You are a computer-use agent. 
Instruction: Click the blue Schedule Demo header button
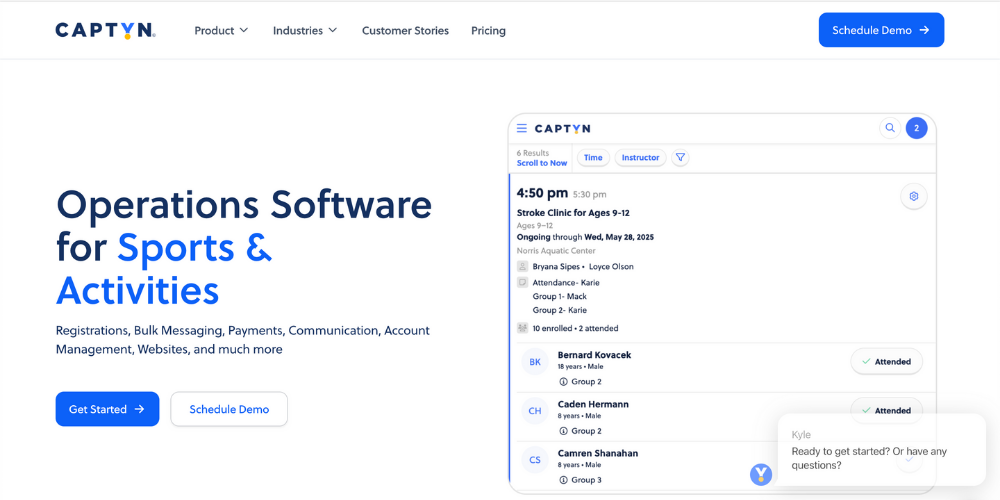point(881,30)
